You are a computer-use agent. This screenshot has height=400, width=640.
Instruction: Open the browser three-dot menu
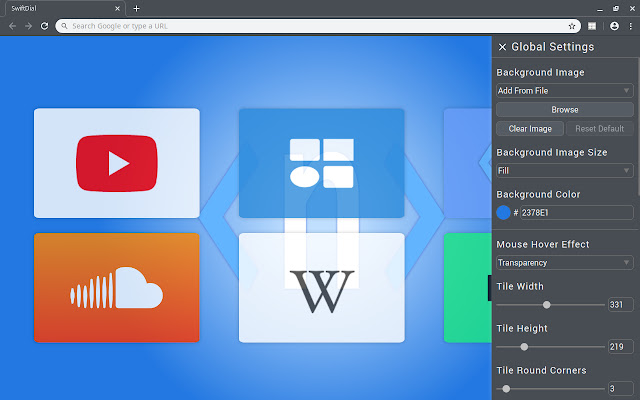click(x=631, y=26)
